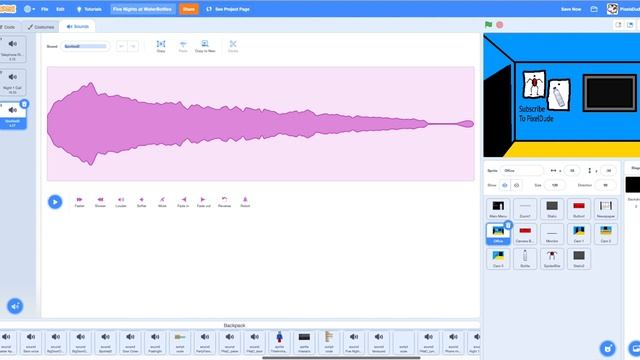This screenshot has width=640, height=360.
Task: Click See Project Page
Action: (228, 9)
